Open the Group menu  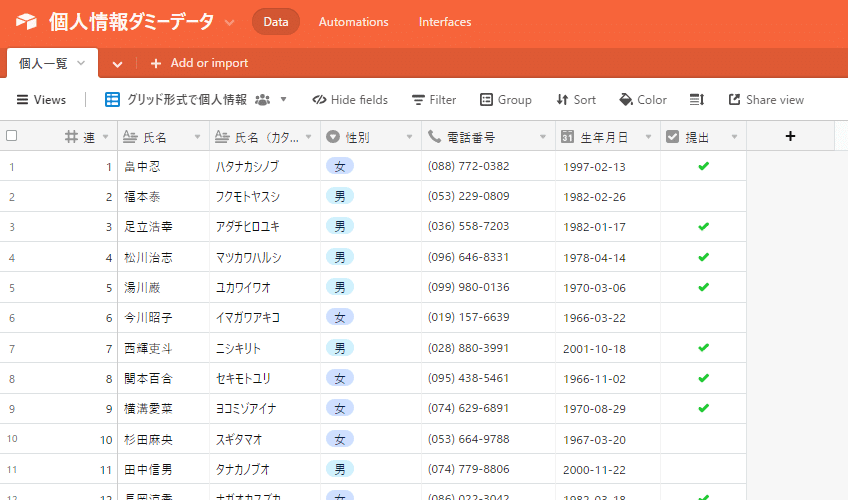click(506, 99)
